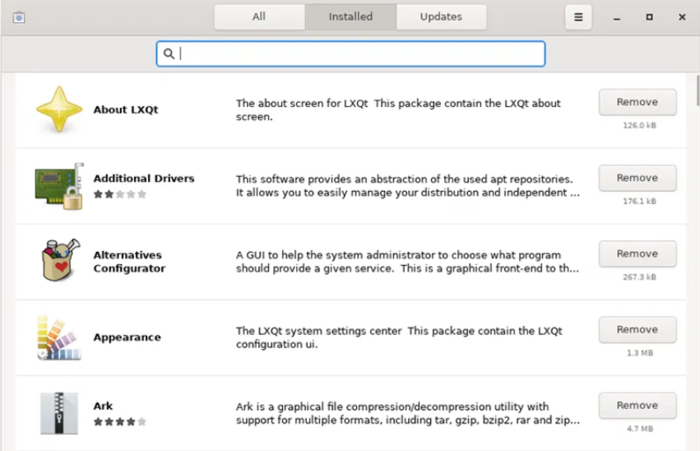Focus the search text field
The height and width of the screenshot is (451, 700).
360,54
